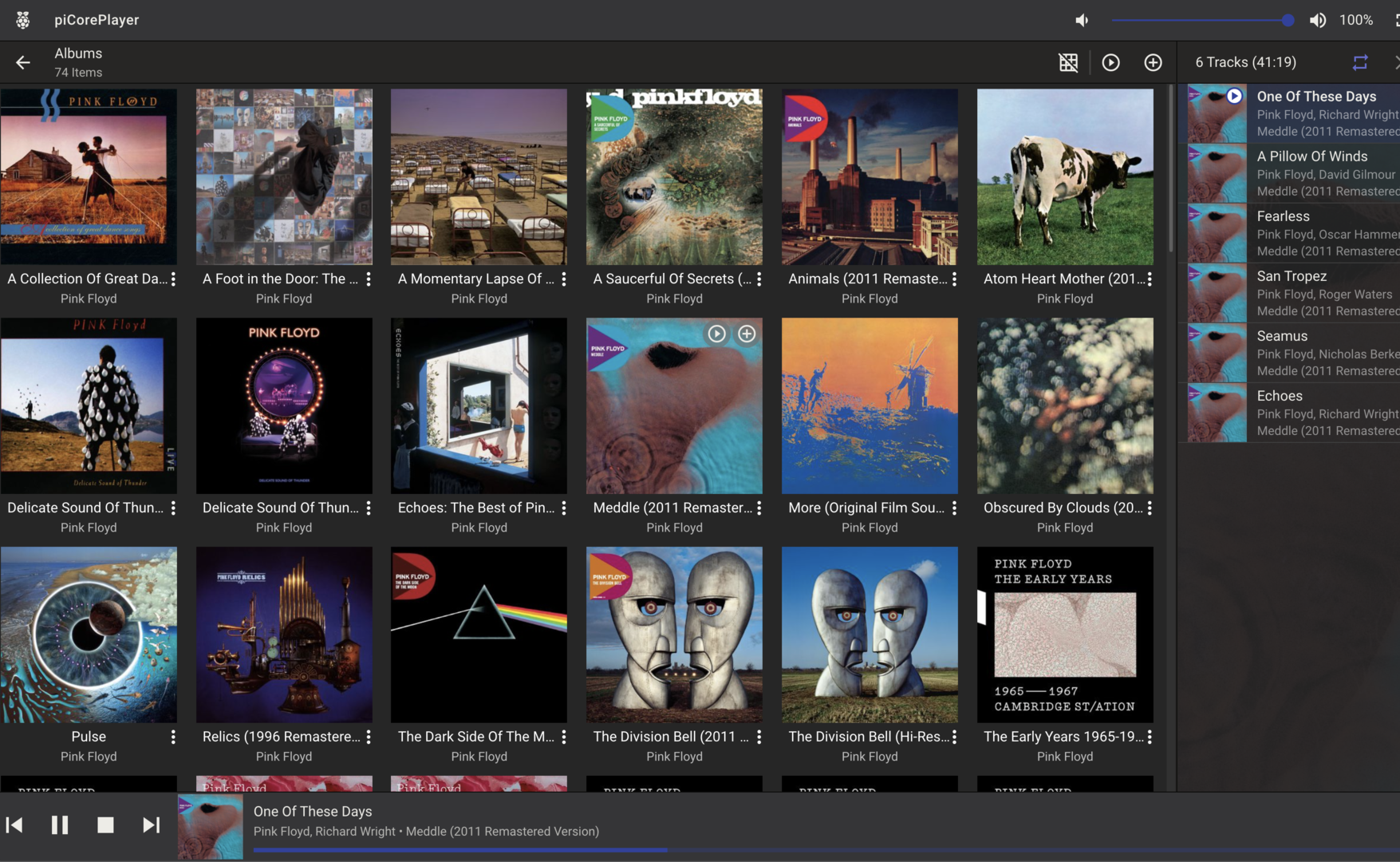Screen dimensions: 1400x862
Task: Open menu for Obscured By Clouds
Action: 1150,508
